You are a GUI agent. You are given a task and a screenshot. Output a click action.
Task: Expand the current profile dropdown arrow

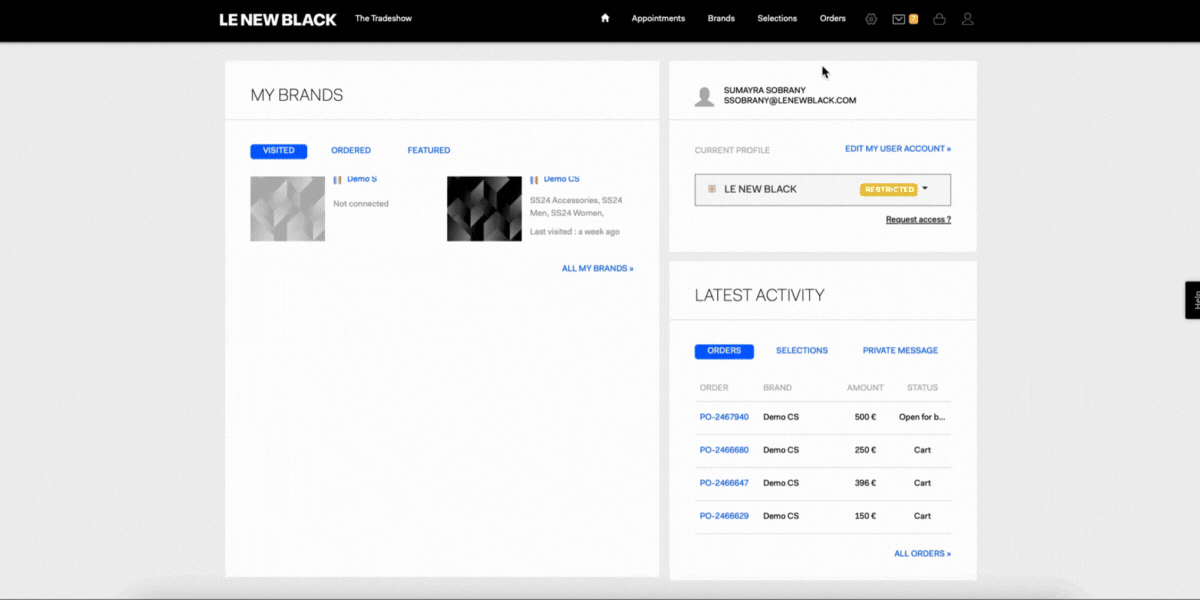[x=925, y=188]
